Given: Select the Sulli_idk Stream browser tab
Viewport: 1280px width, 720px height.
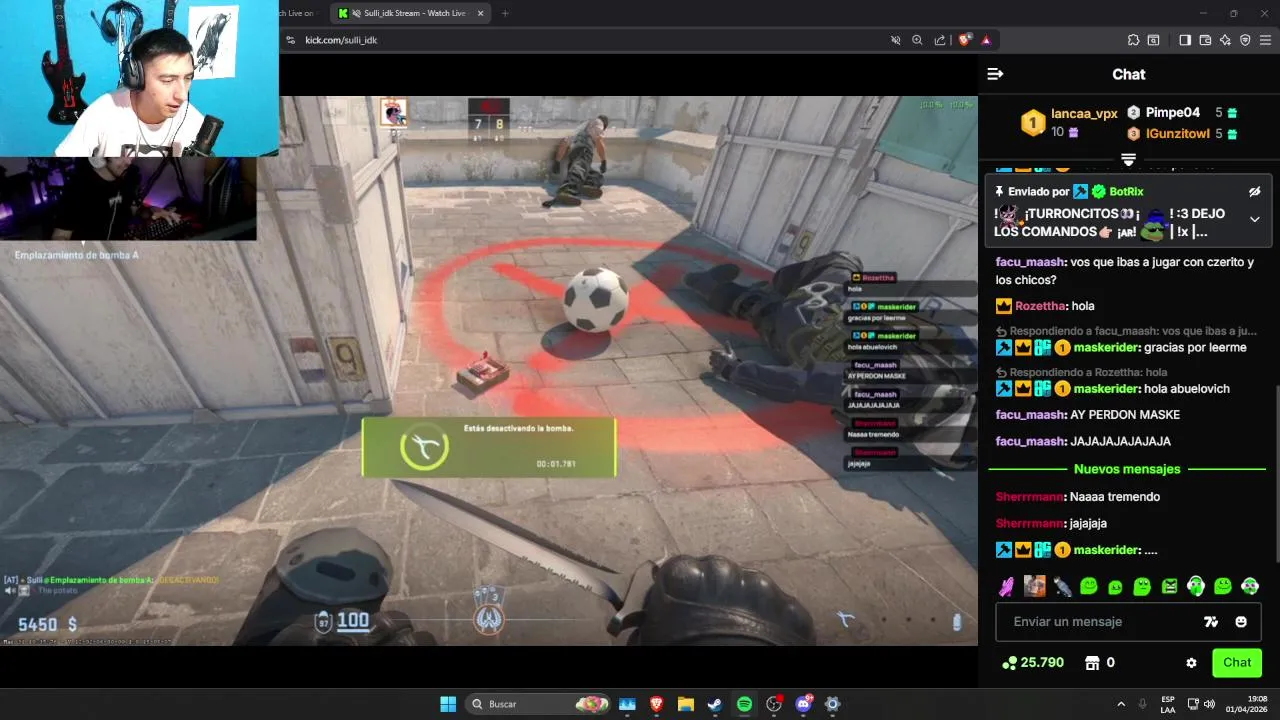Looking at the screenshot, I should [x=413, y=13].
